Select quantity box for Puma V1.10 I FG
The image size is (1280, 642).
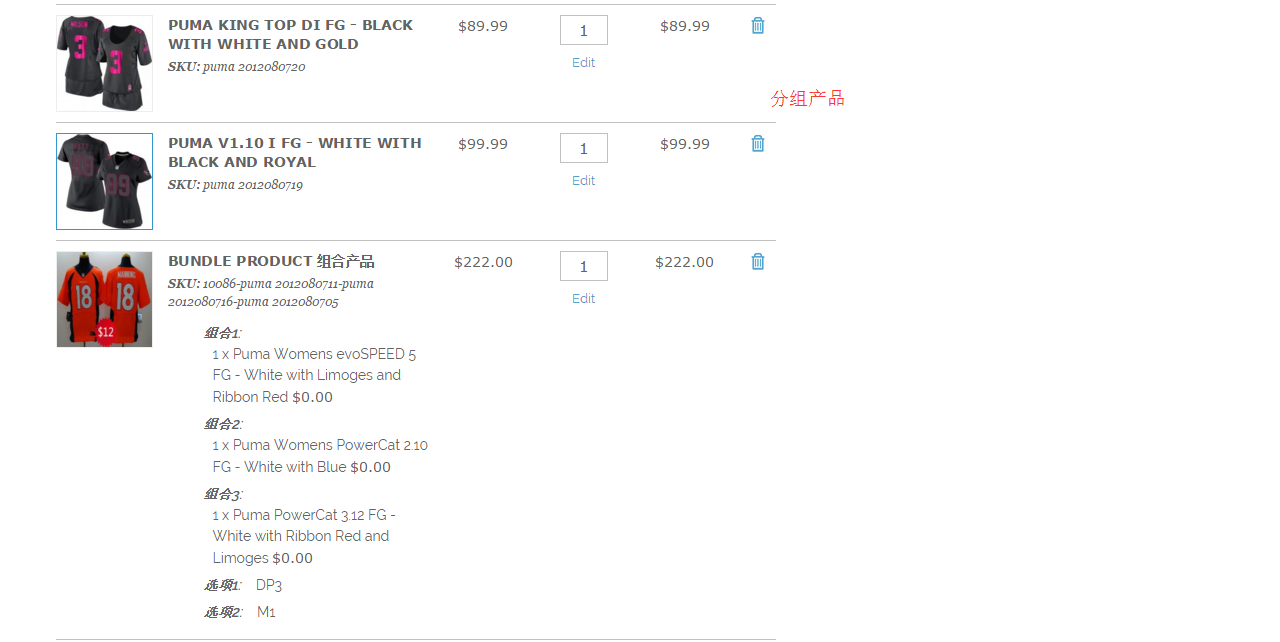point(584,148)
